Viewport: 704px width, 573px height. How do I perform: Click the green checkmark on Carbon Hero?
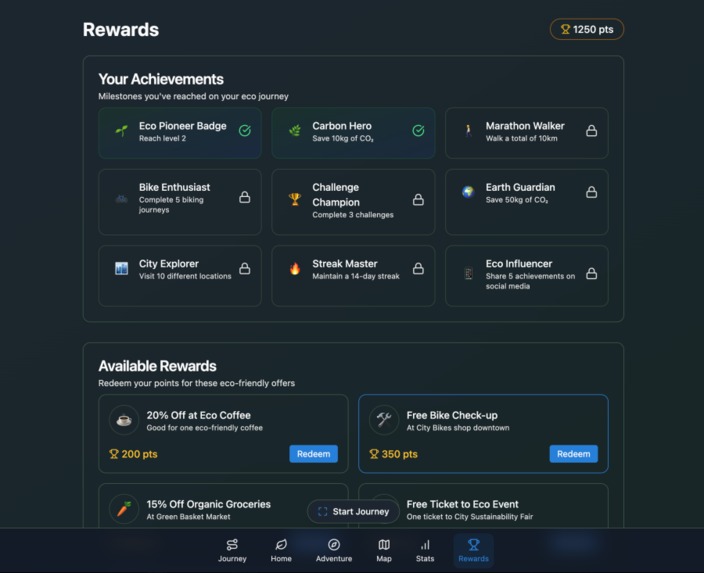418,131
